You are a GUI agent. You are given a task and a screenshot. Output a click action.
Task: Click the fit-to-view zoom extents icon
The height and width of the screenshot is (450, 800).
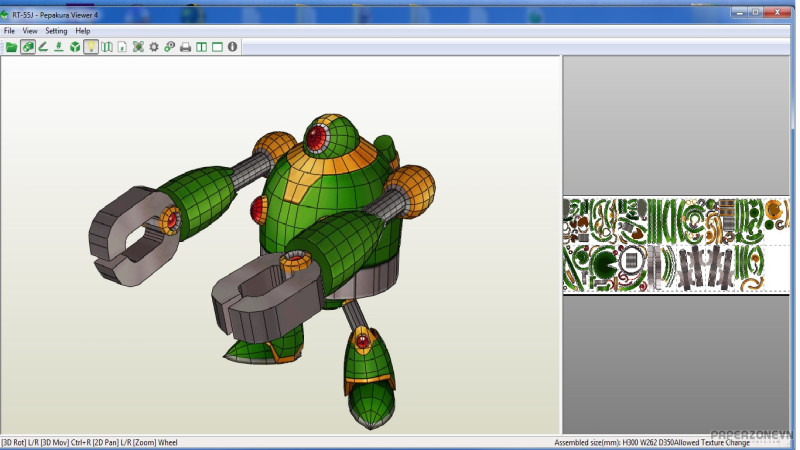pyautogui.click(x=138, y=47)
